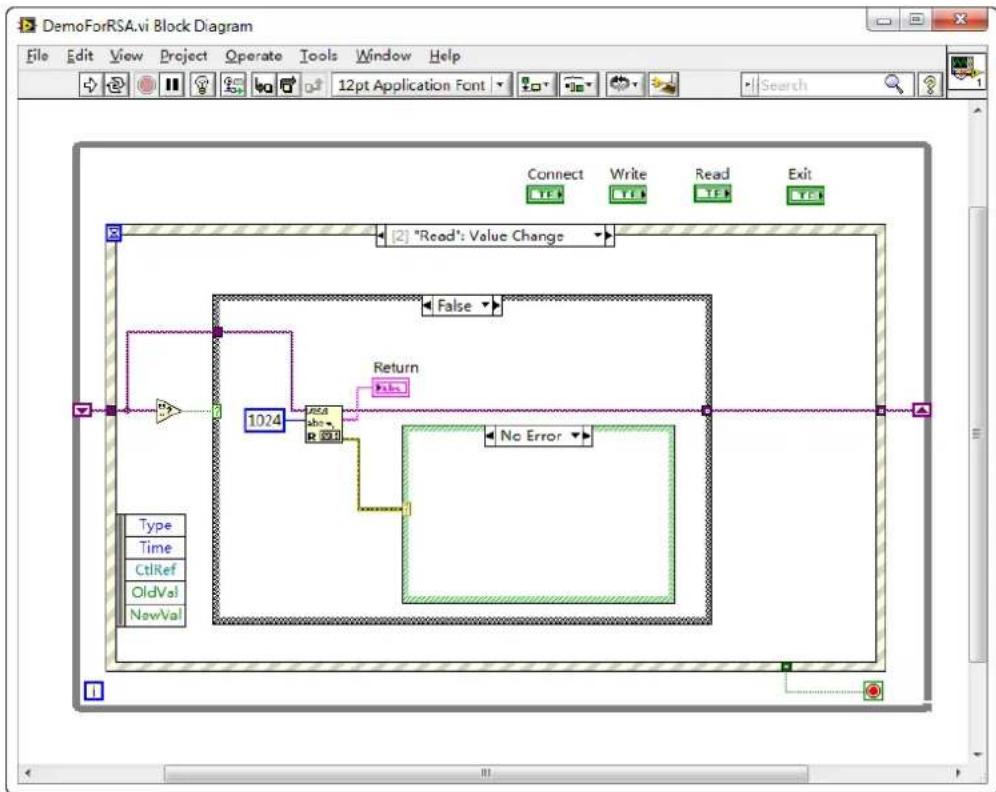996x792 pixels.
Task: Open the Tools menu
Action: pos(318,56)
